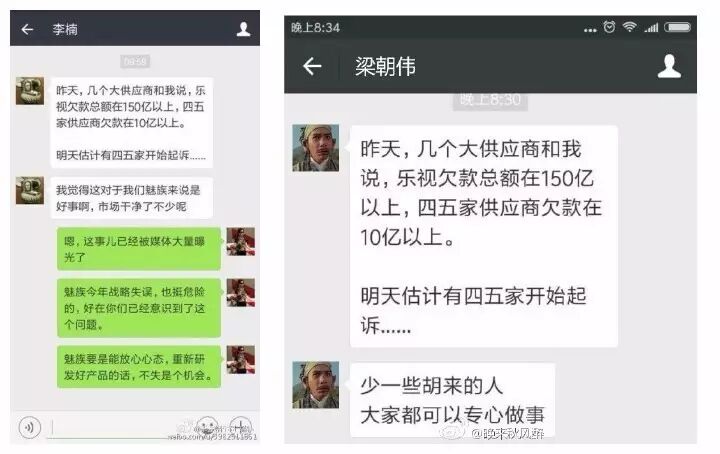Tap the voice input icon at bottom
This screenshot has width=720, height=454.
tap(30, 427)
